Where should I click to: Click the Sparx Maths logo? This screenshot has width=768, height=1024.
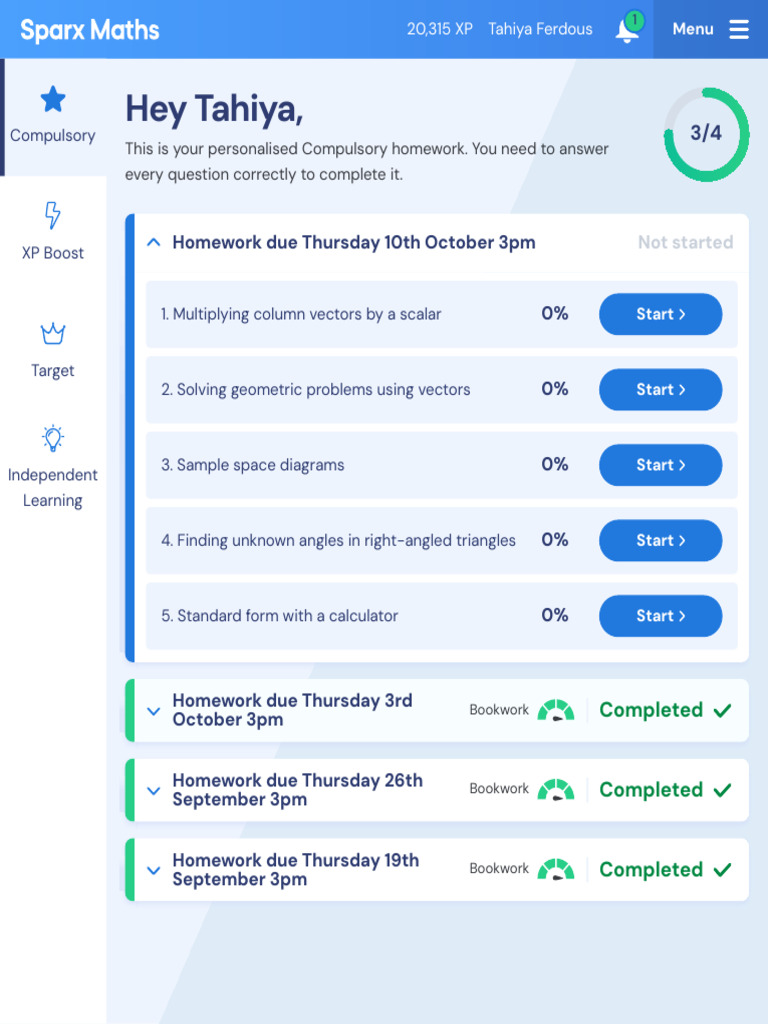tap(90, 30)
